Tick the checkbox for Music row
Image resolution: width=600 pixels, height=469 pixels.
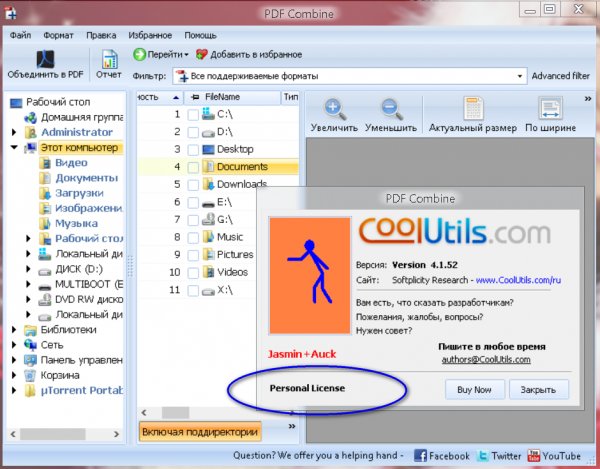tap(193, 238)
